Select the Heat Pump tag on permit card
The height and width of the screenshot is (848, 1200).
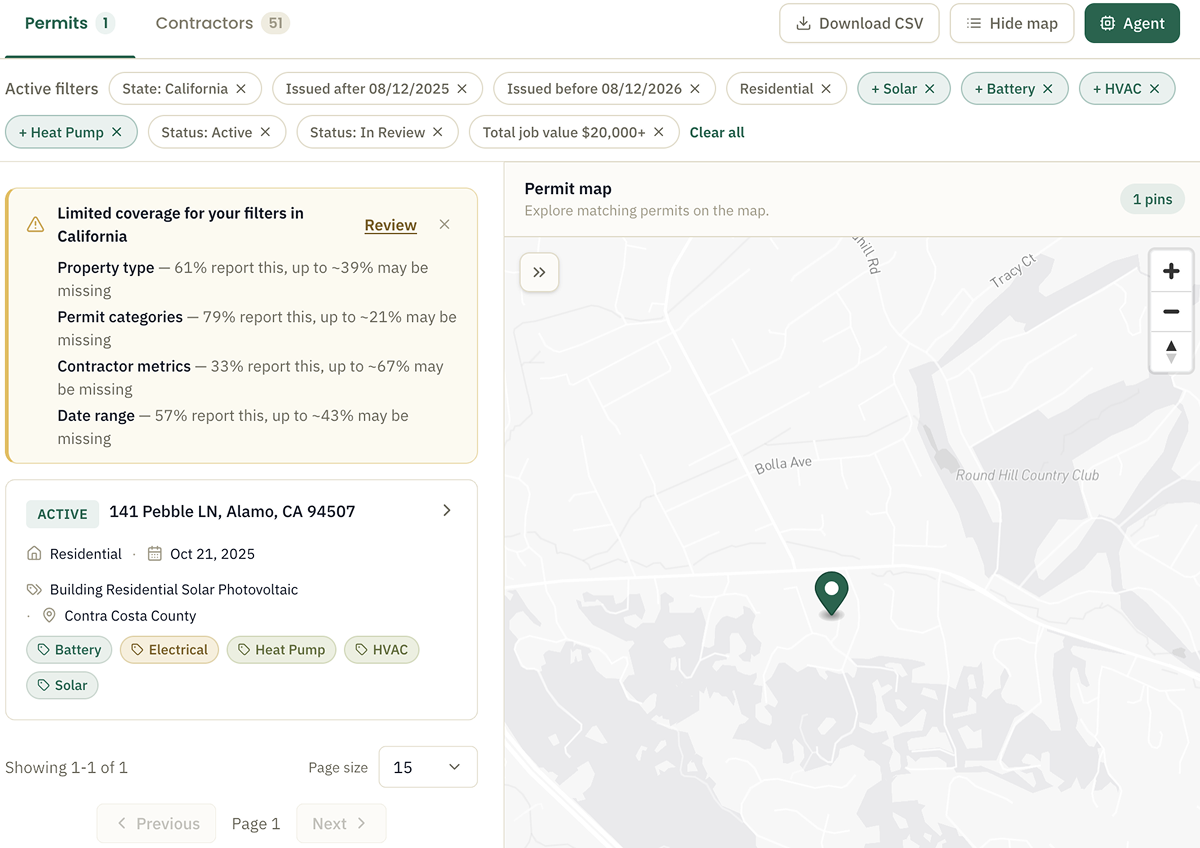281,650
